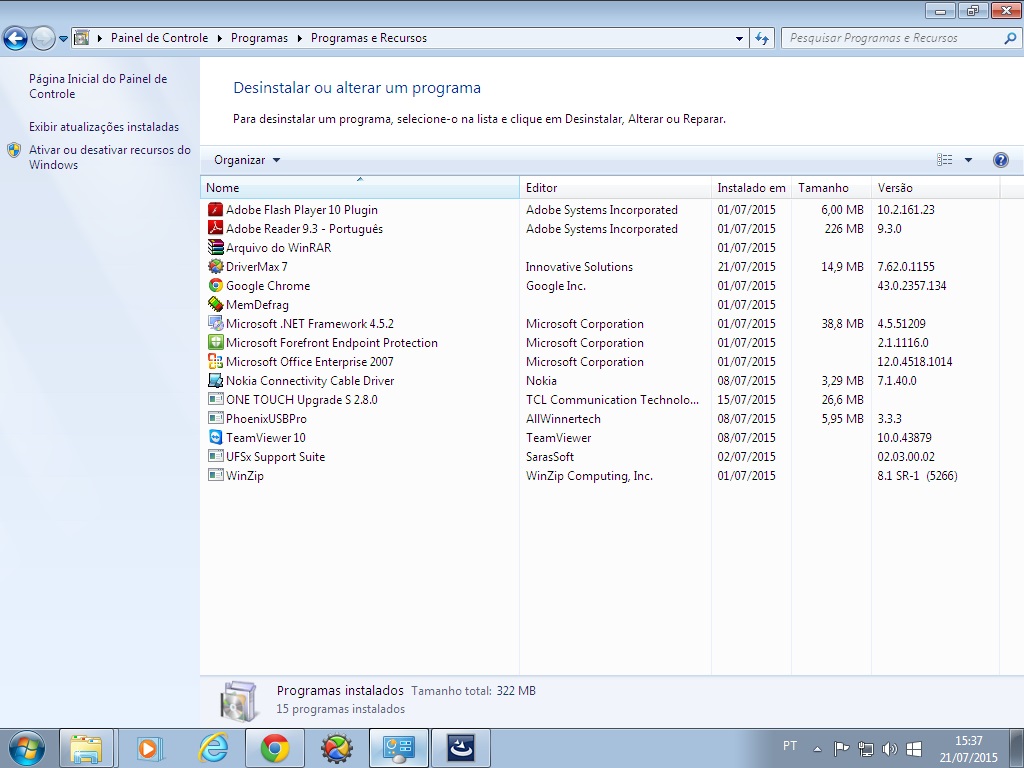This screenshot has height=768, width=1024.
Task: Click the SarasSoft publisher cell
Action: tap(550, 456)
